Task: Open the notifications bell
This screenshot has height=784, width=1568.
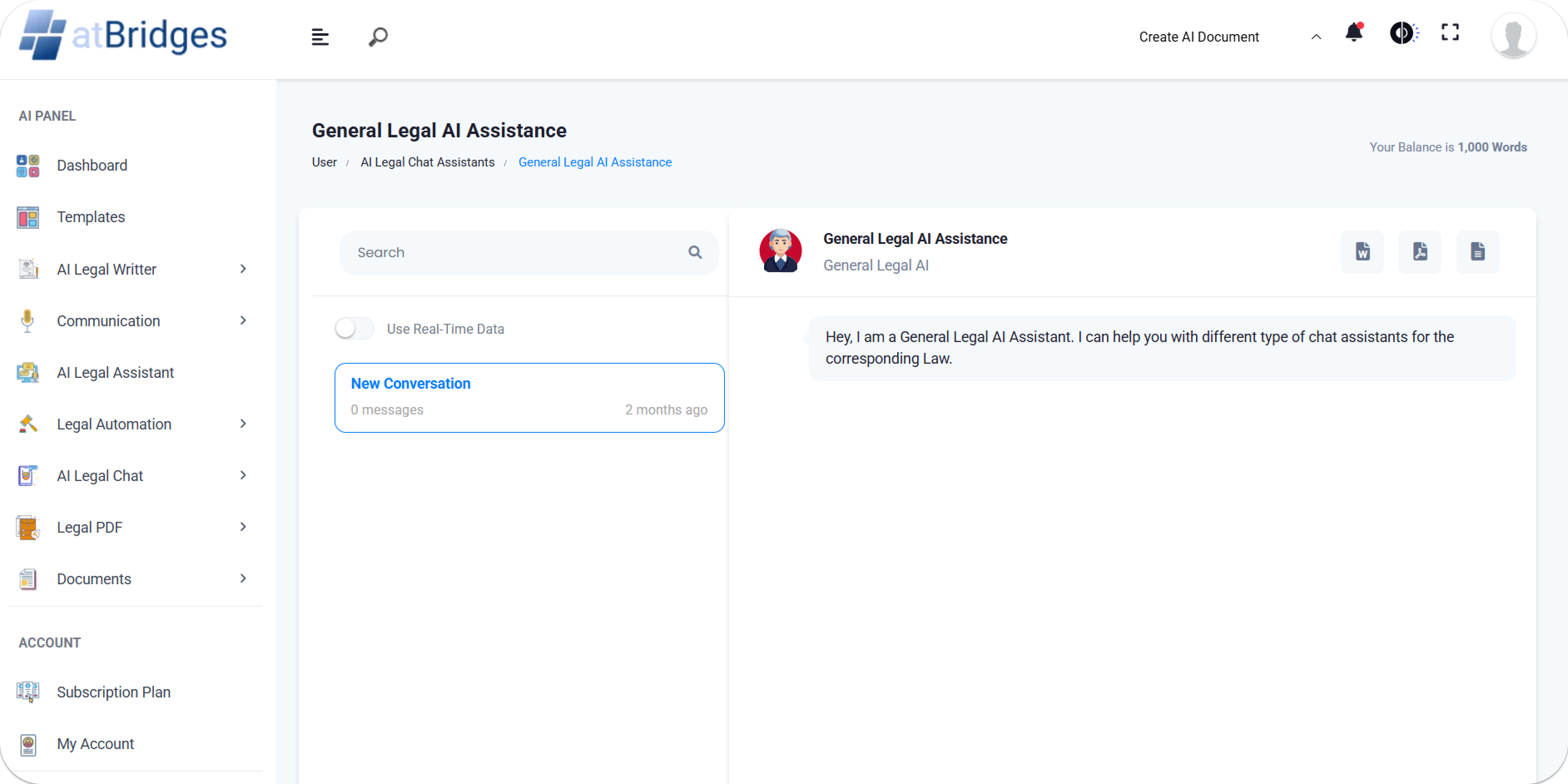Action: click(x=1354, y=33)
